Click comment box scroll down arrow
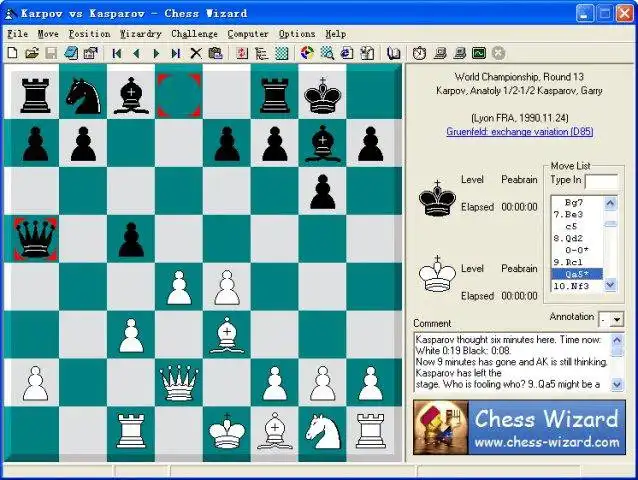This screenshot has height=480, width=638. pos(617,384)
